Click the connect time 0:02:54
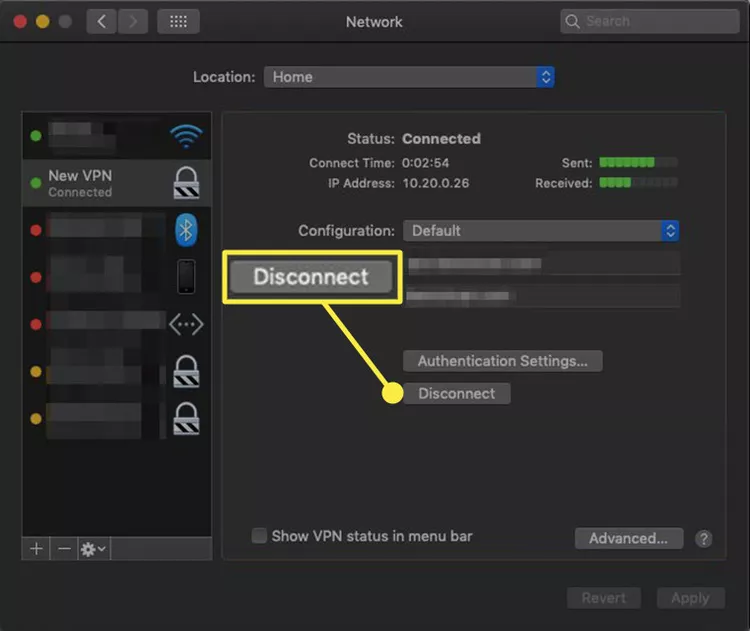 click(426, 163)
